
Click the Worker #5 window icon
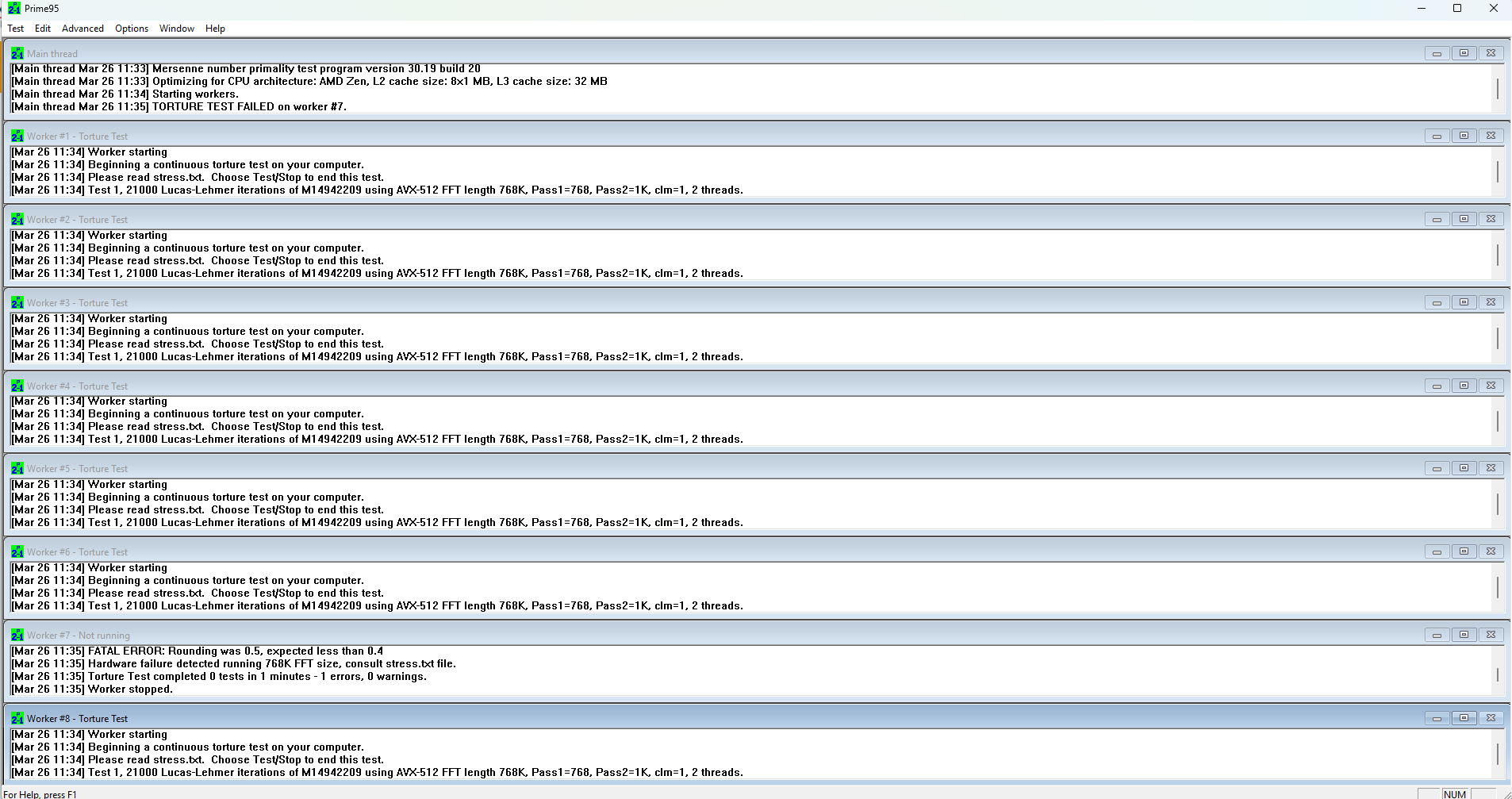(17, 468)
